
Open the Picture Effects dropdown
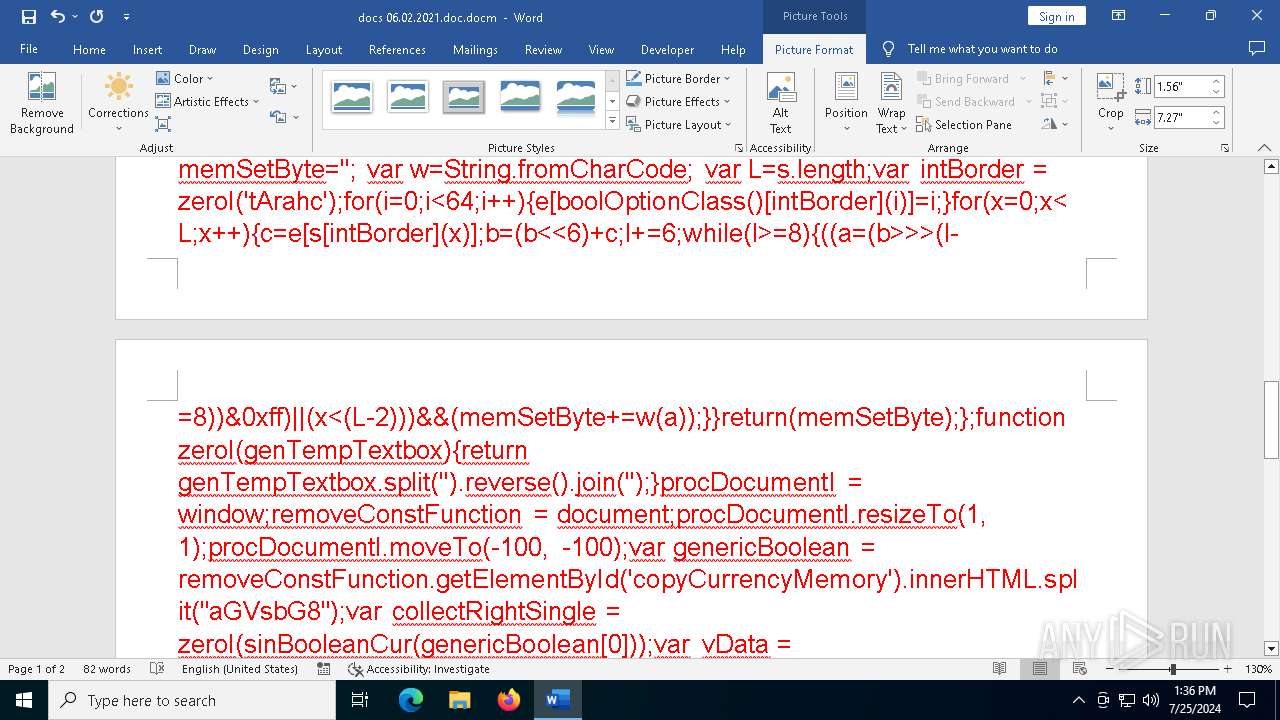pos(679,101)
